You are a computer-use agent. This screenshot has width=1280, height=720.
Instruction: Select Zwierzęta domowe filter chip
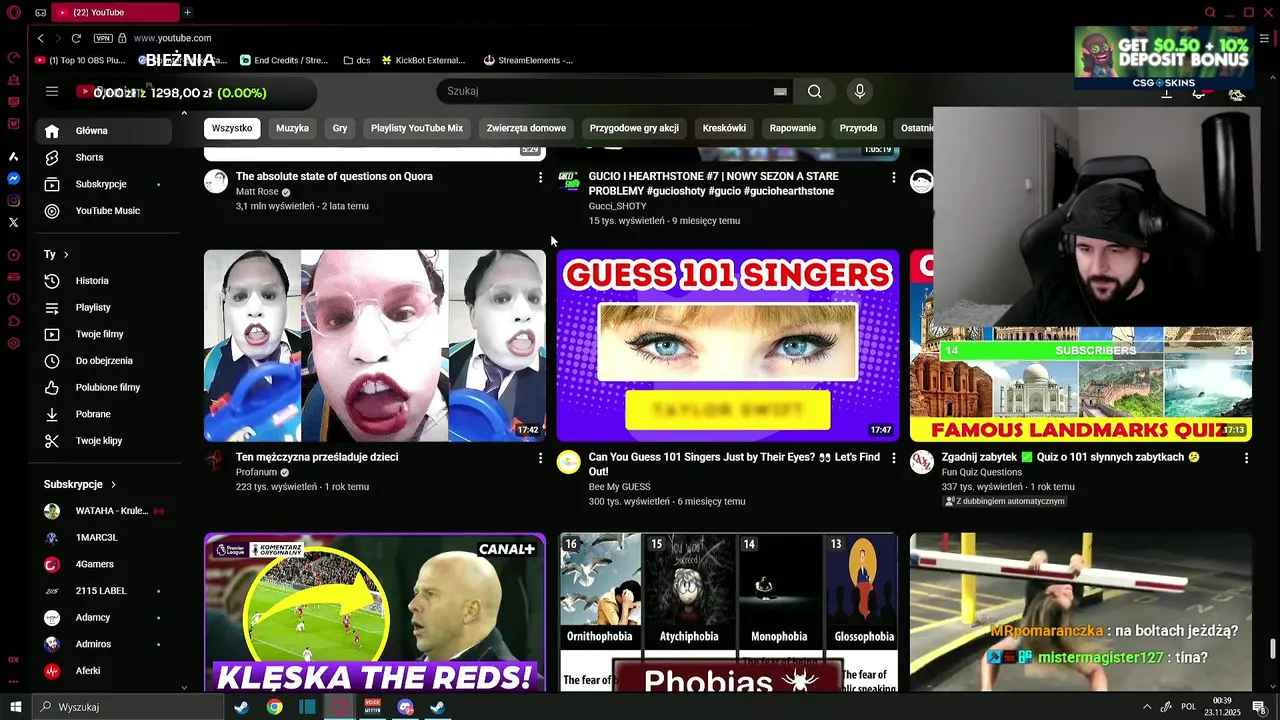coord(526,128)
